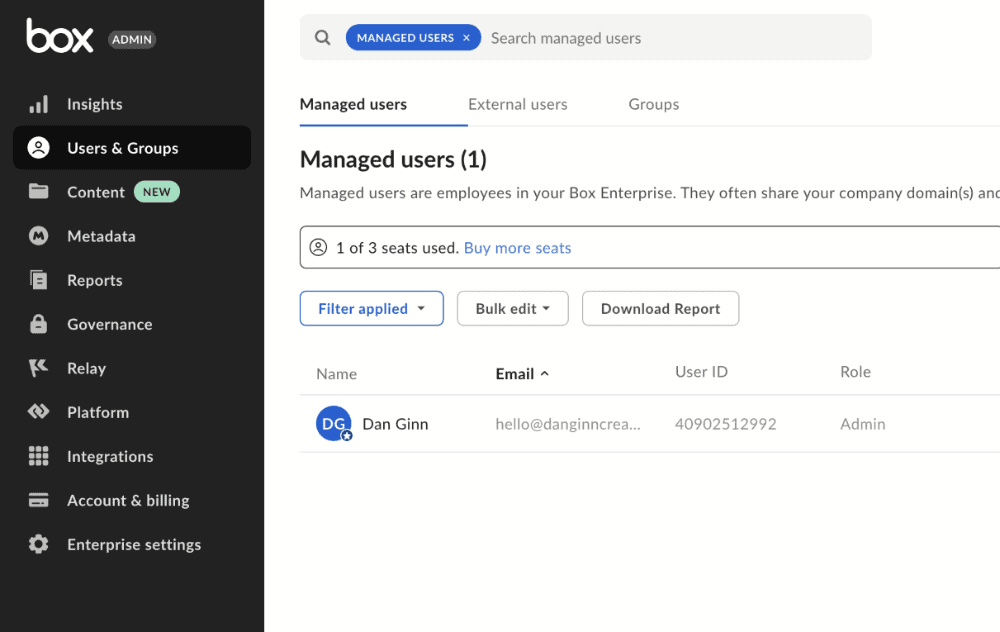Click the Governance lock icon
Screen dimensions: 1000x632
pyautogui.click(x=38, y=324)
